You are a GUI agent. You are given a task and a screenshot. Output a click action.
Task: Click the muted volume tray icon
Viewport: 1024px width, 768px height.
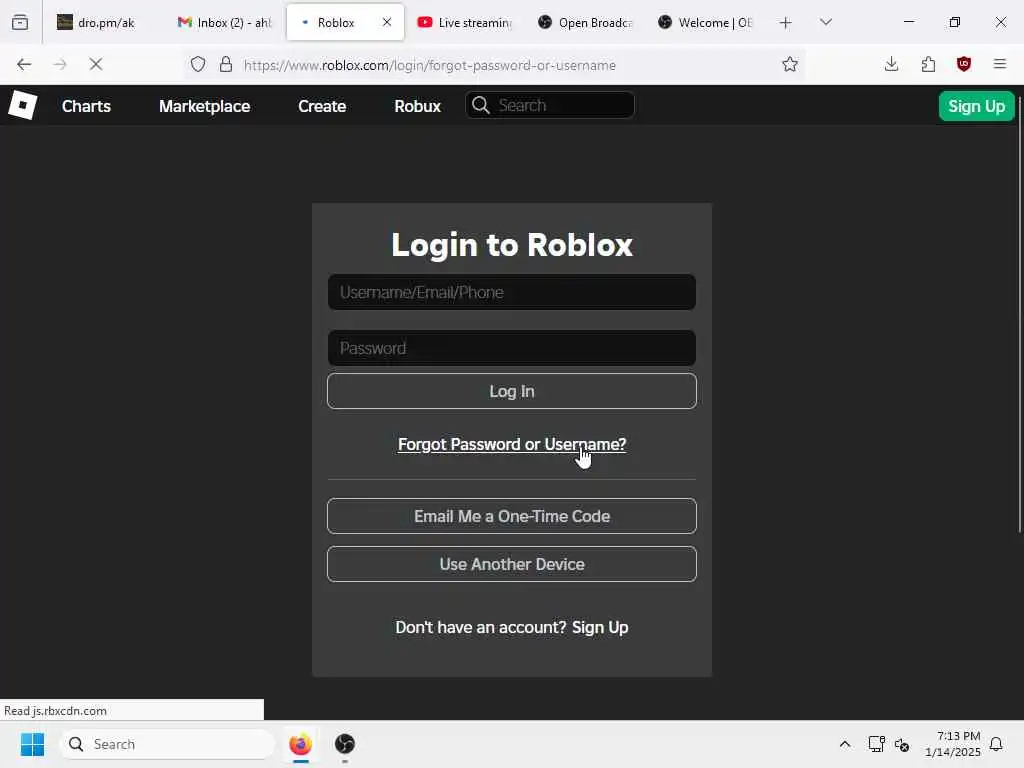coord(903,744)
